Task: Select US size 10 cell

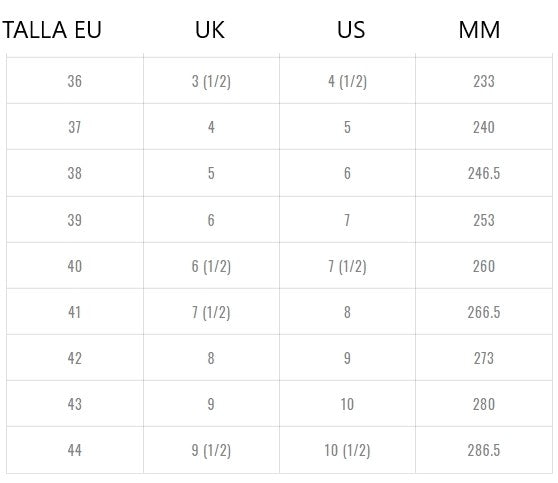Action: [347, 404]
